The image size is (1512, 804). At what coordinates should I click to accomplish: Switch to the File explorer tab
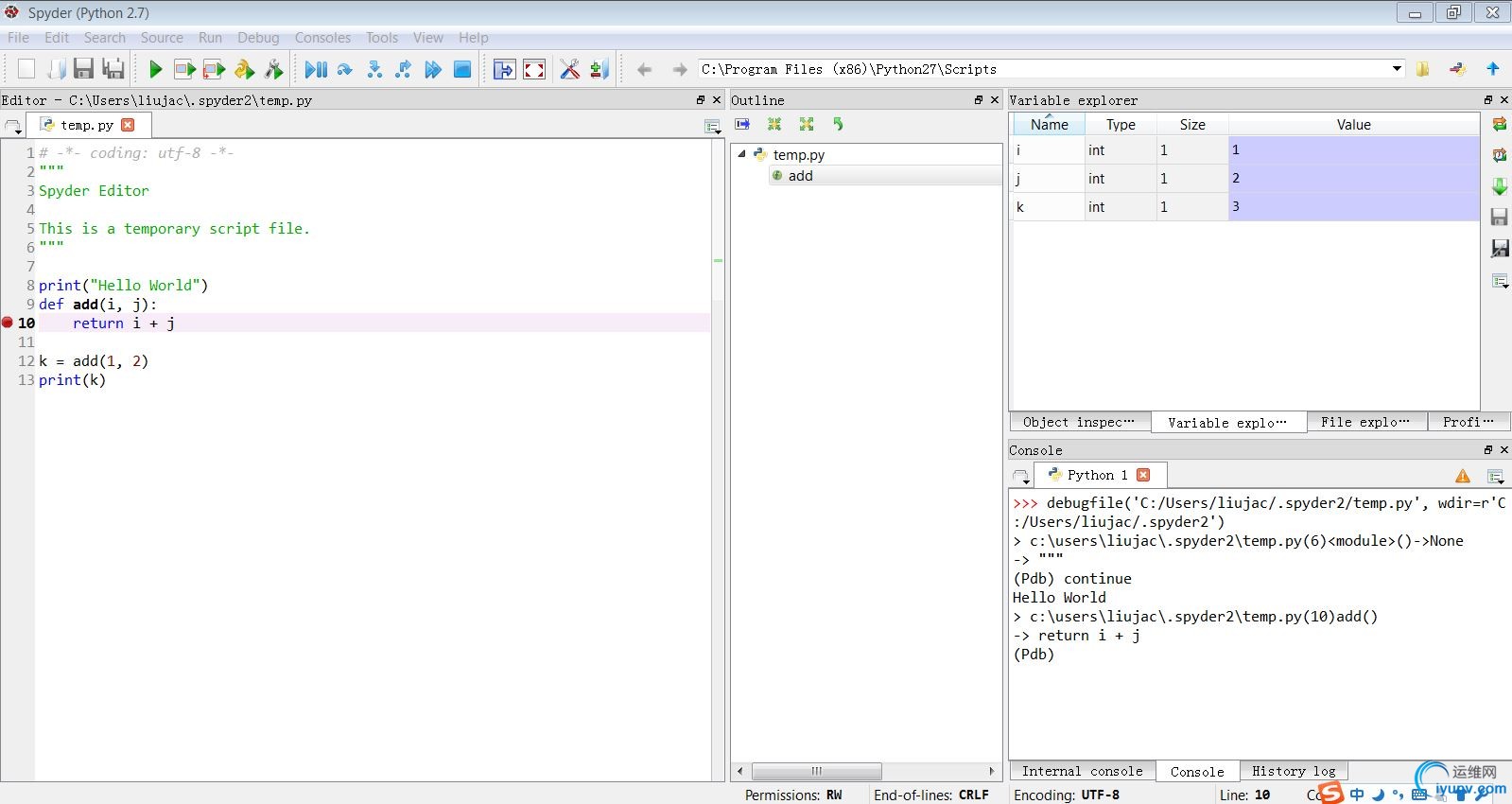1365,422
